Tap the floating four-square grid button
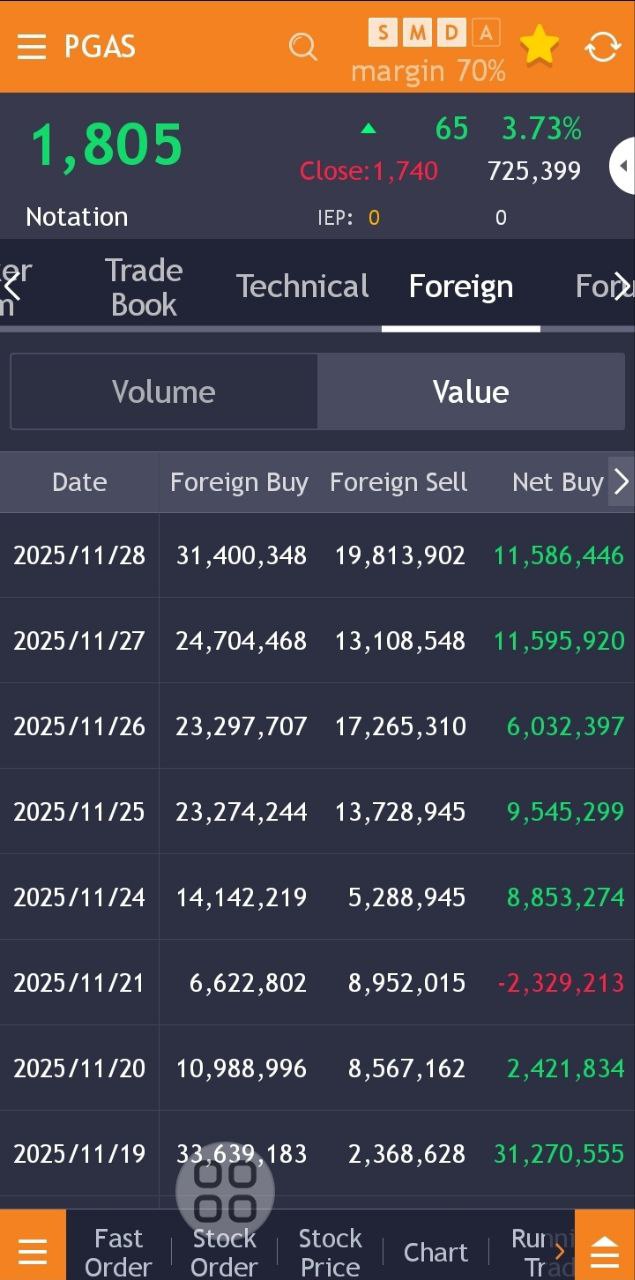Image resolution: width=635 pixels, height=1280 pixels. coord(225,1190)
